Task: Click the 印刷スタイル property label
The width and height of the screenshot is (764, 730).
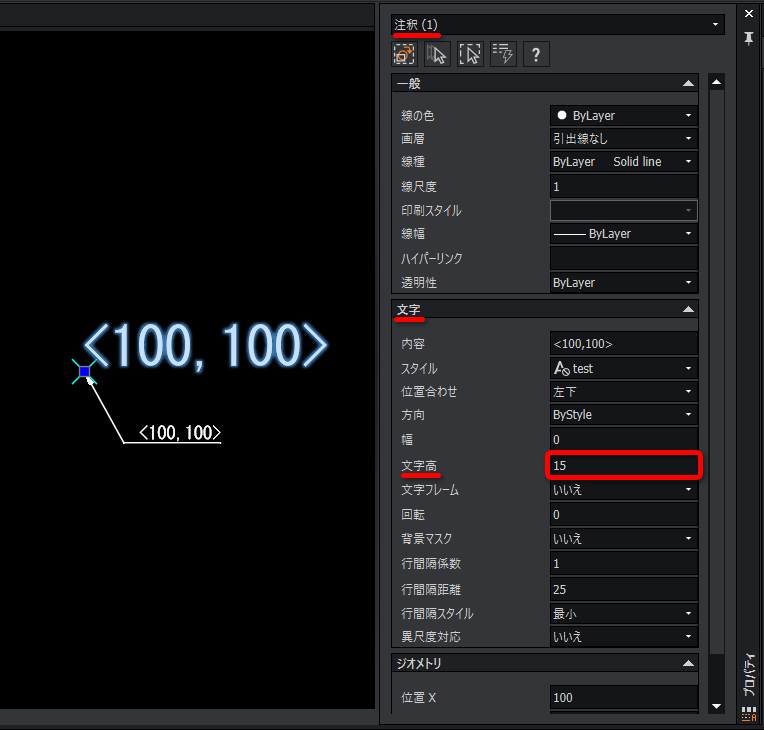Action: [x=431, y=211]
